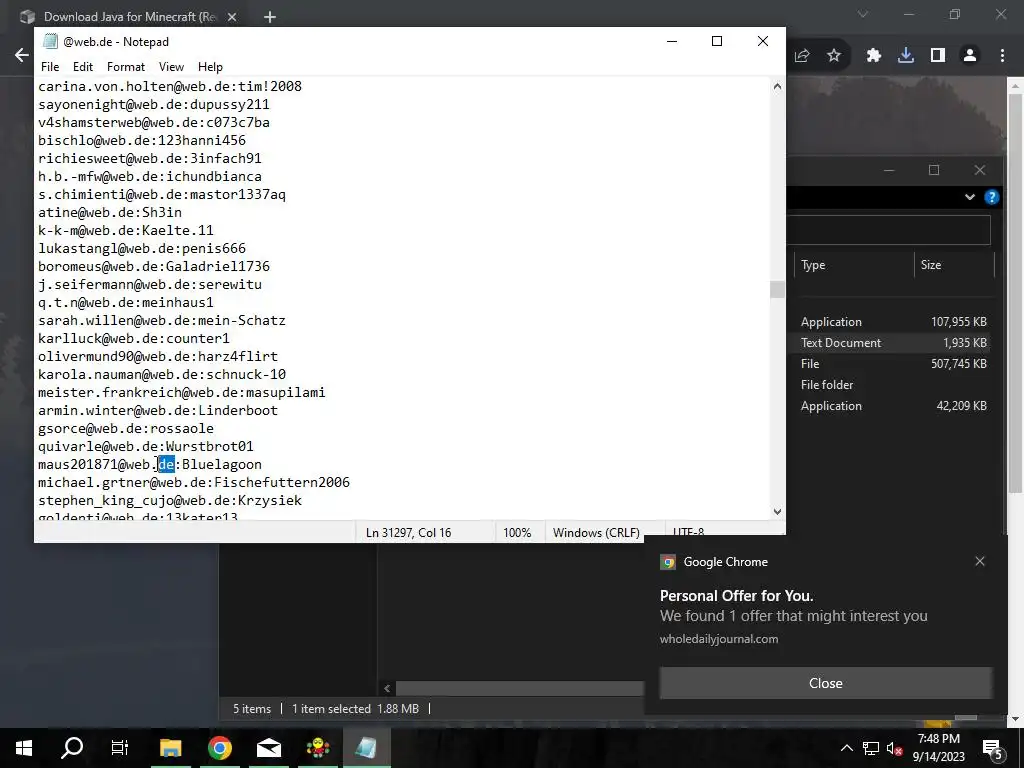
Task: Open the File menu in Notepad
Action: tap(50, 67)
